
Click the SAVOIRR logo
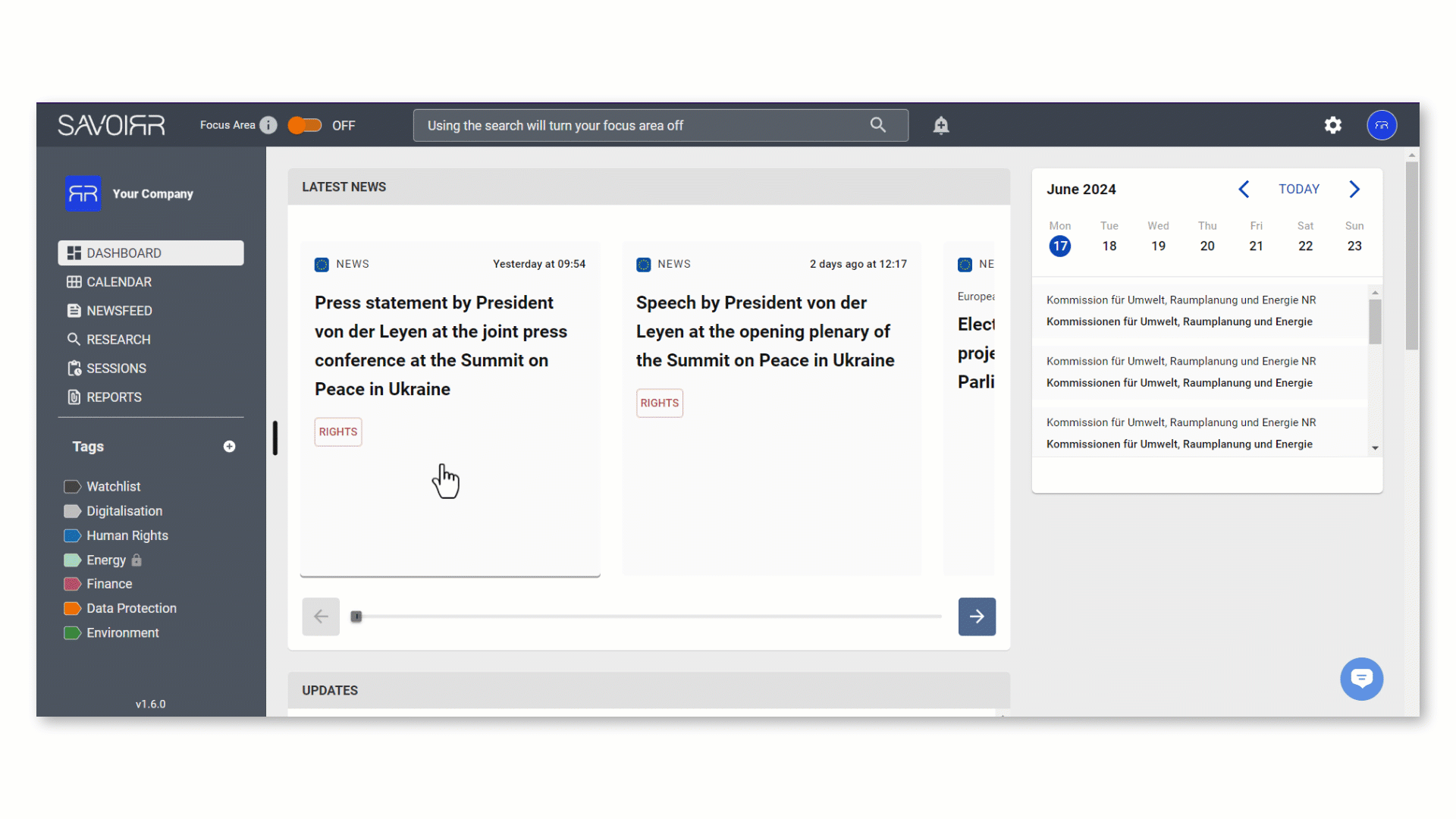111,125
